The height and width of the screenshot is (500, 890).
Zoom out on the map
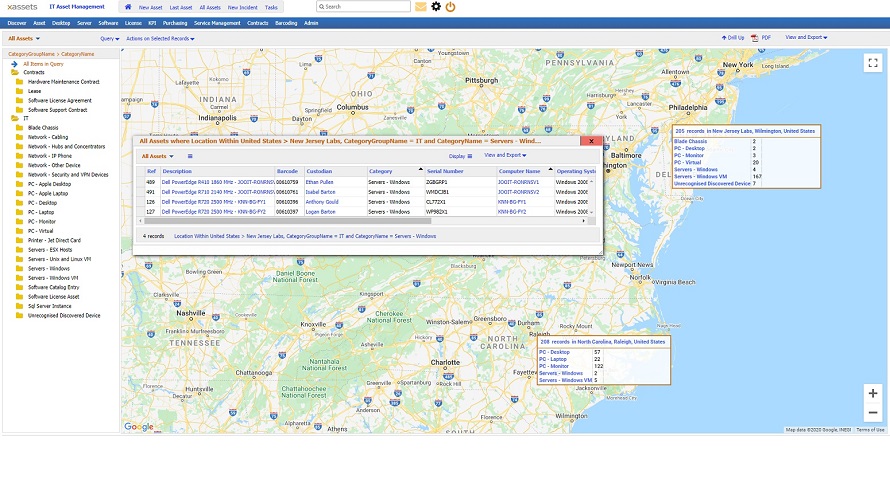pyautogui.click(x=872, y=413)
